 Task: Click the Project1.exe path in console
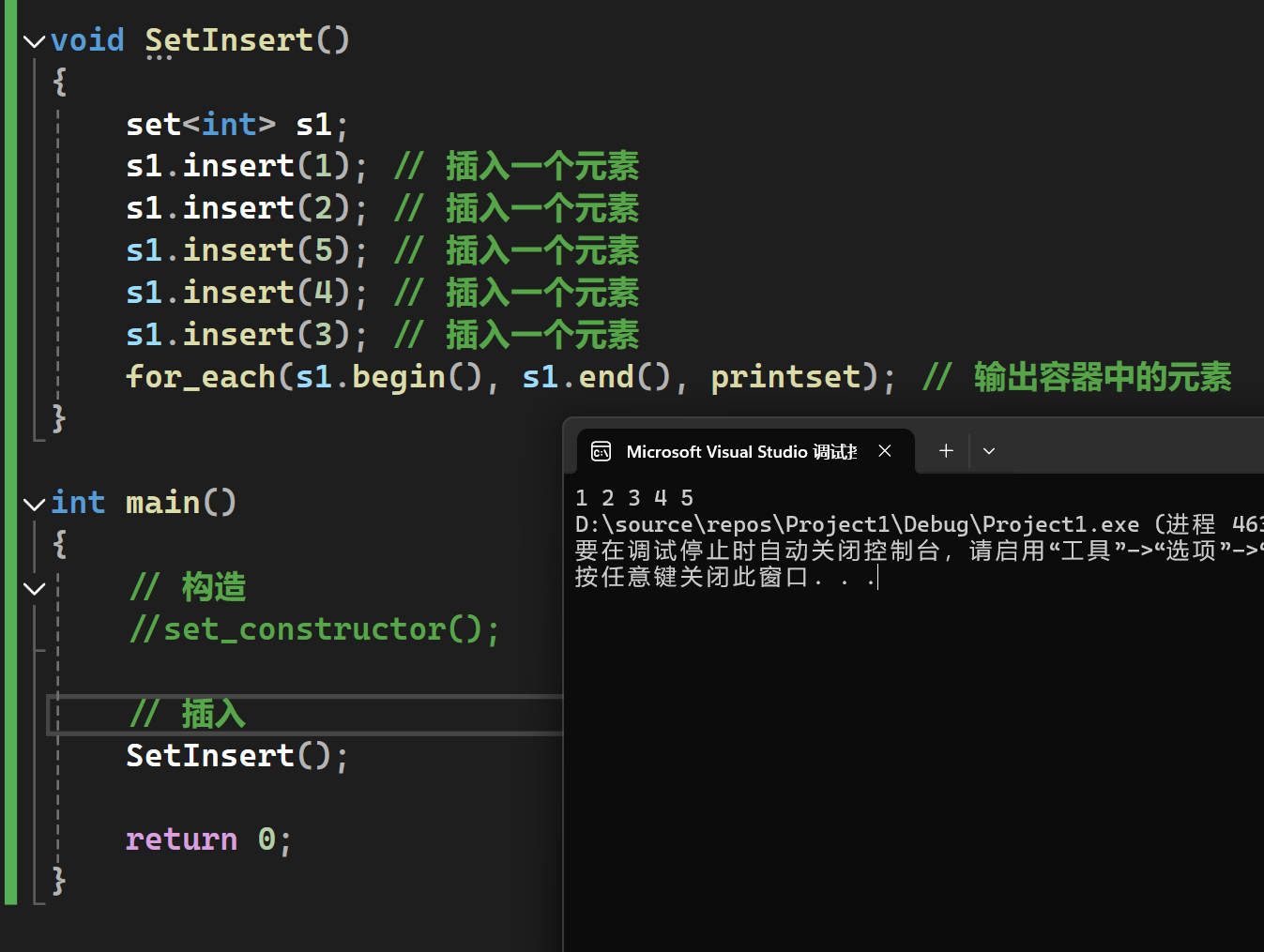(856, 524)
